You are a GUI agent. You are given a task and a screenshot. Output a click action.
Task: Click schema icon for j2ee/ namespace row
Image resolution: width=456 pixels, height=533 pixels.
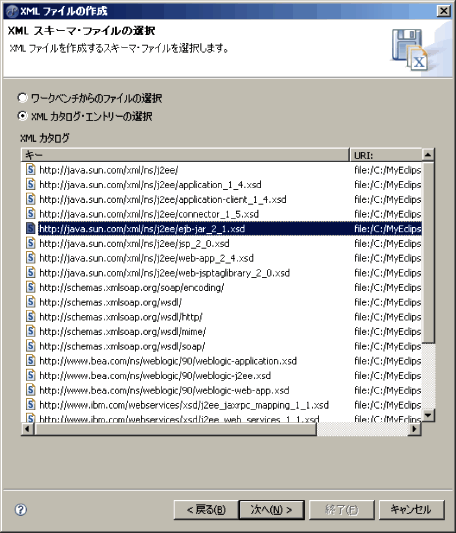[31, 169]
